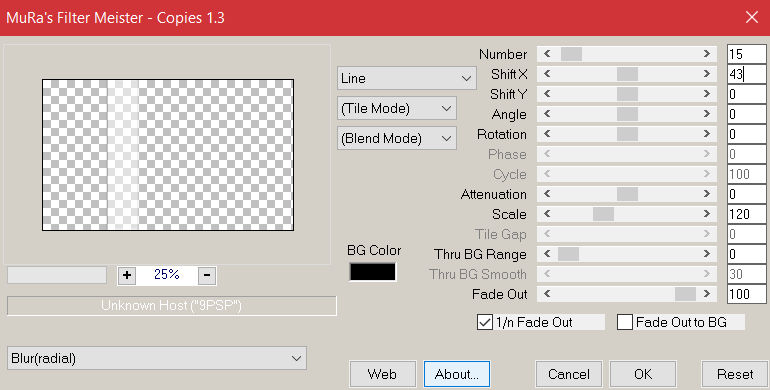Open the Line copy type dropdown

tap(407, 78)
